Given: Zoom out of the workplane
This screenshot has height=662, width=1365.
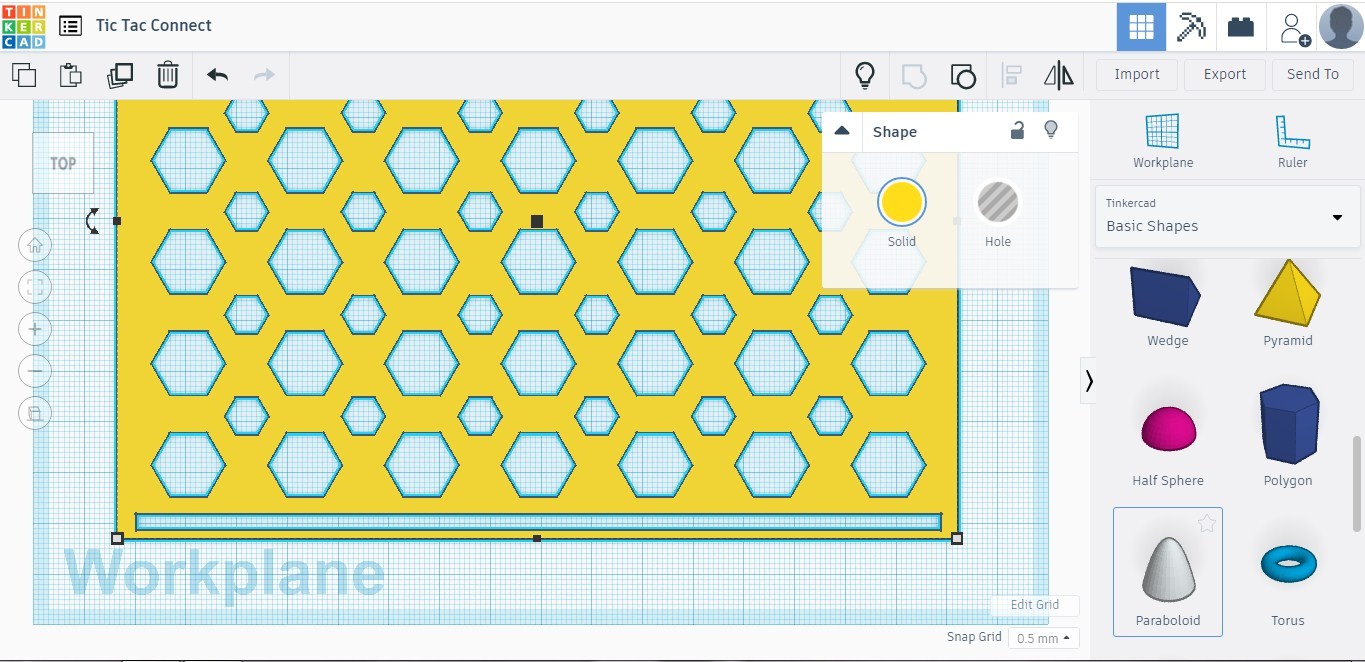Looking at the screenshot, I should (x=35, y=371).
